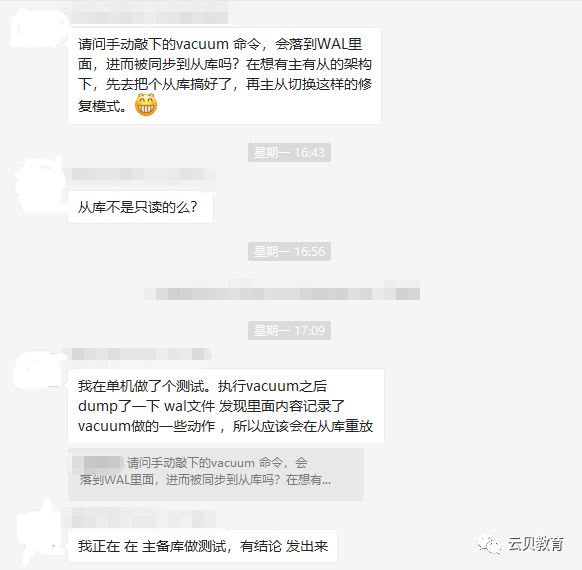This screenshot has width=582, height=570.
Task: Click avatar of the 单机测试 message sender
Action: [x=36, y=370]
